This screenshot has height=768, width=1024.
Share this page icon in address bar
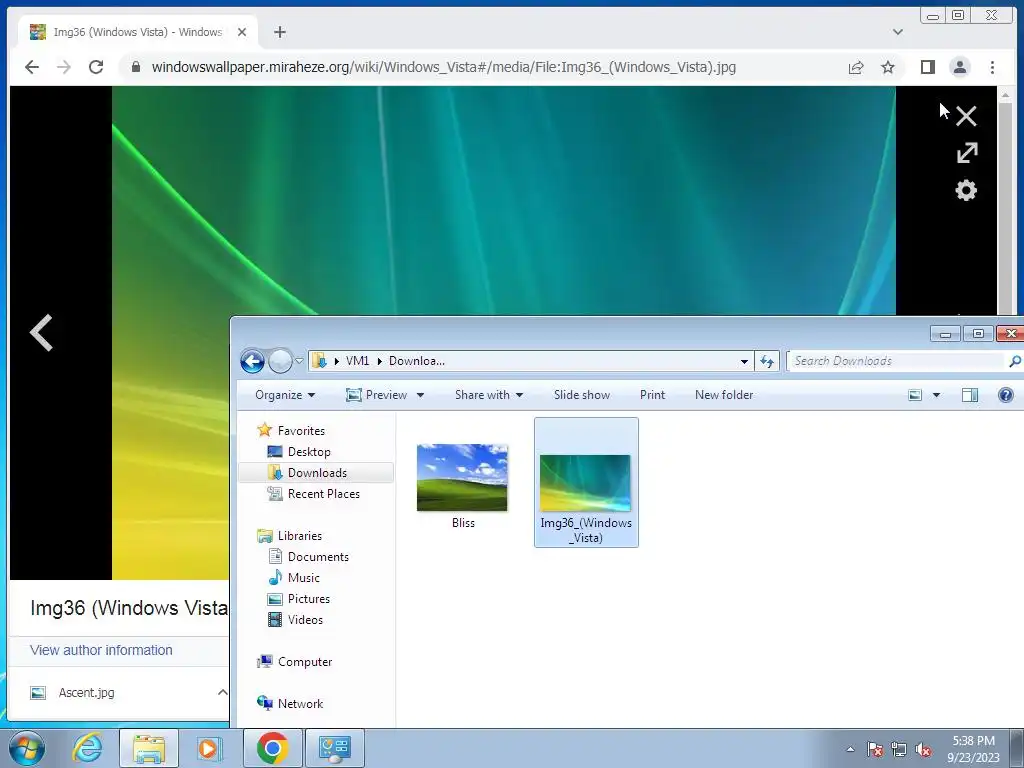click(x=856, y=67)
